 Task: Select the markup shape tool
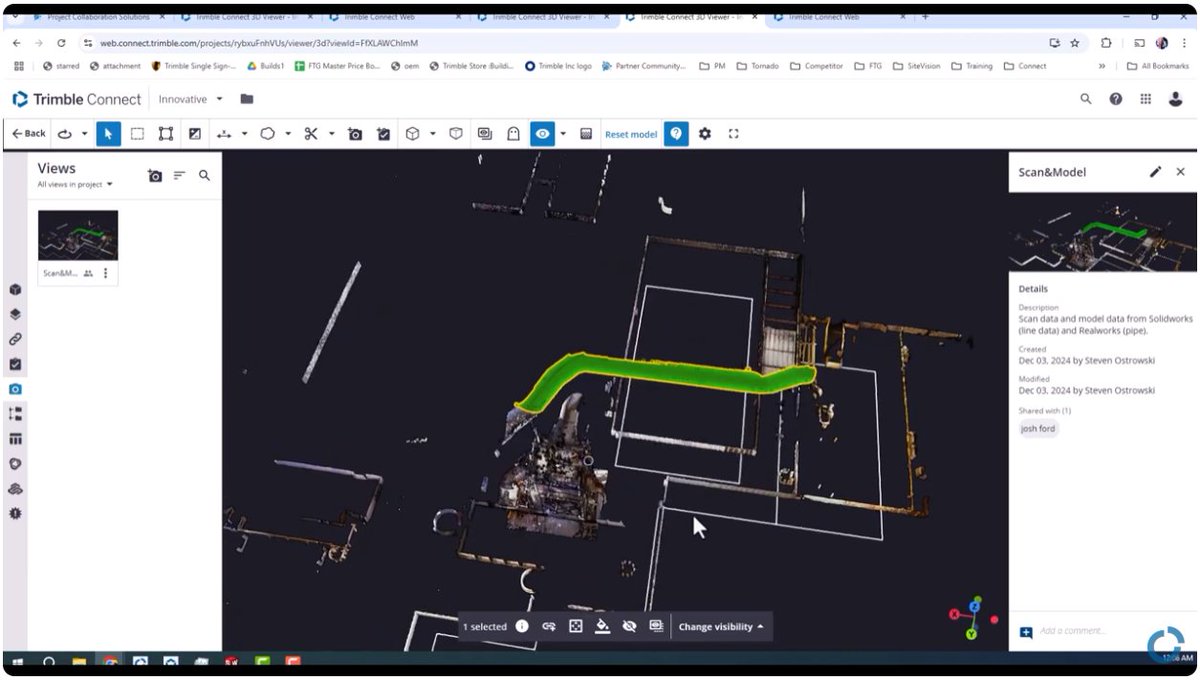pos(267,133)
